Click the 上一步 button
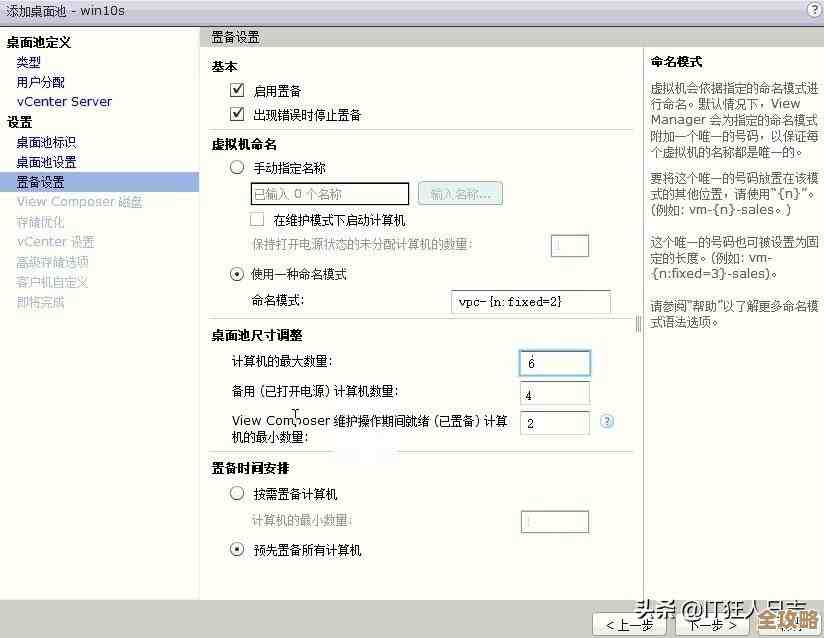Viewport: 824px width, 638px height. click(x=629, y=624)
